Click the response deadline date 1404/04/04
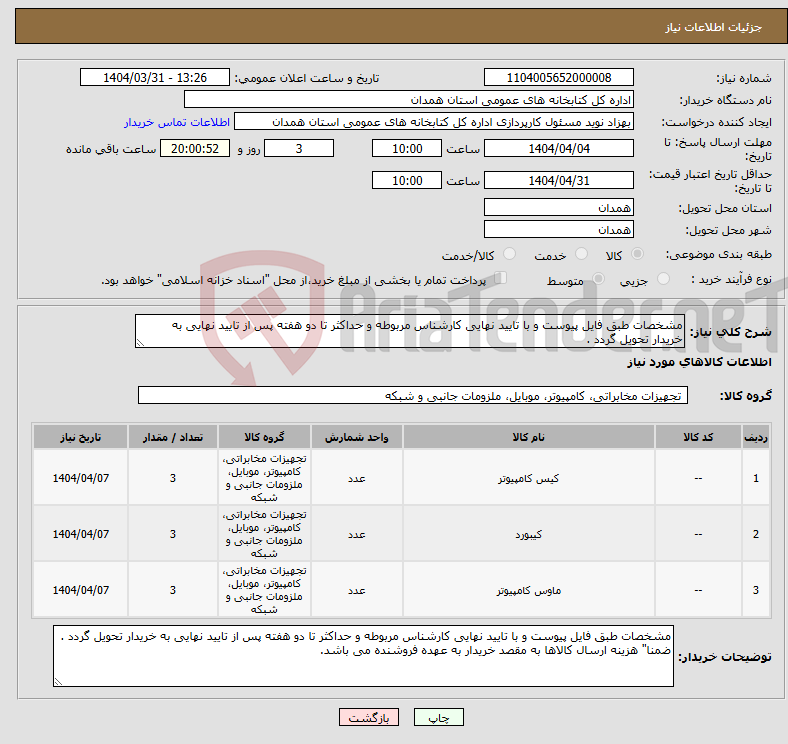788x744 pixels. click(558, 148)
